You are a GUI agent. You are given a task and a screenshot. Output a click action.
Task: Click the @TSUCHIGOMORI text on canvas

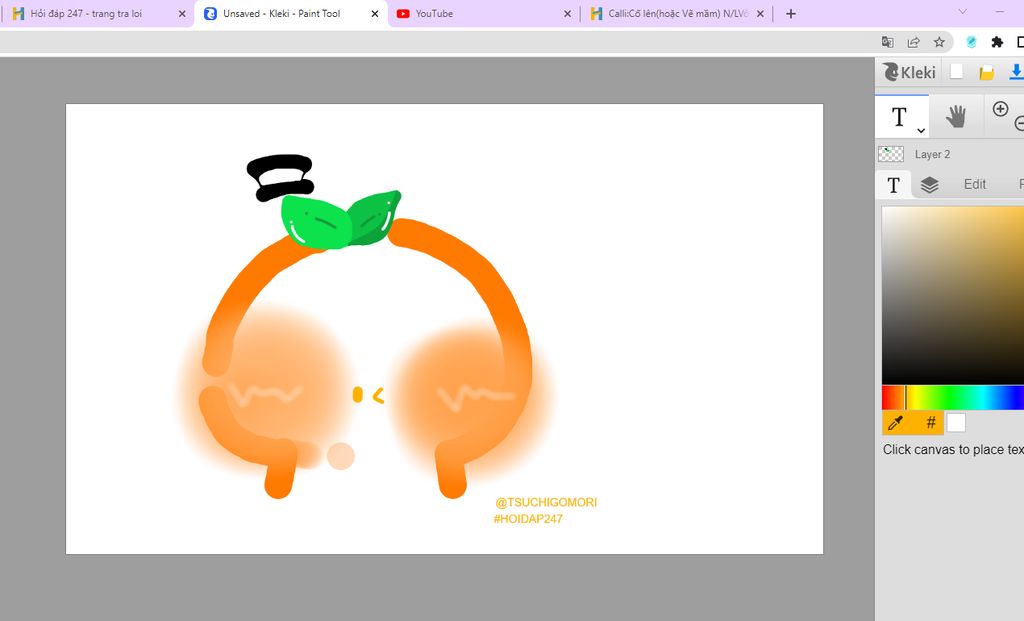546,502
